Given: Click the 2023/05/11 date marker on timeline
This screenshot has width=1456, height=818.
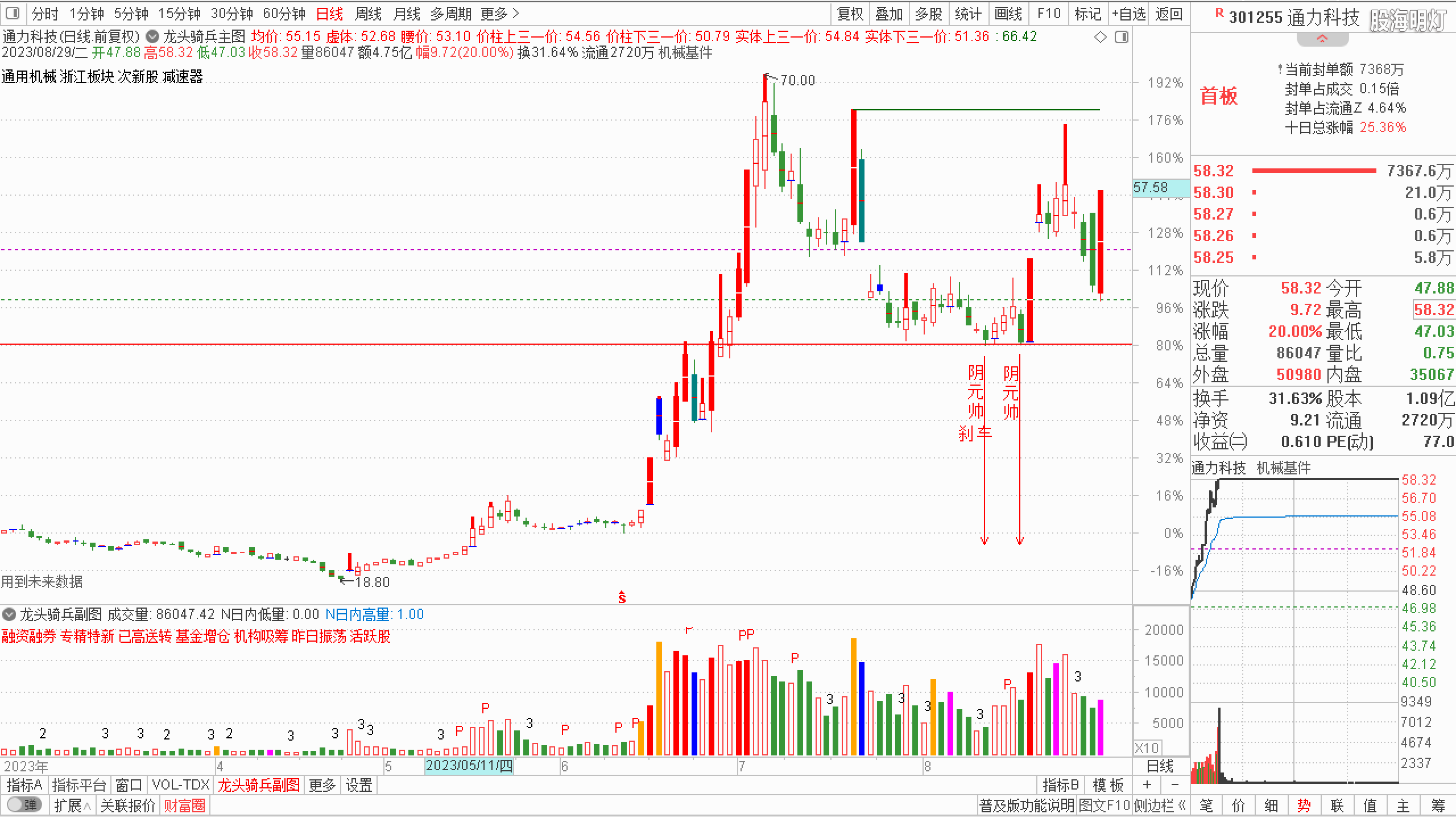Looking at the screenshot, I should (x=469, y=766).
